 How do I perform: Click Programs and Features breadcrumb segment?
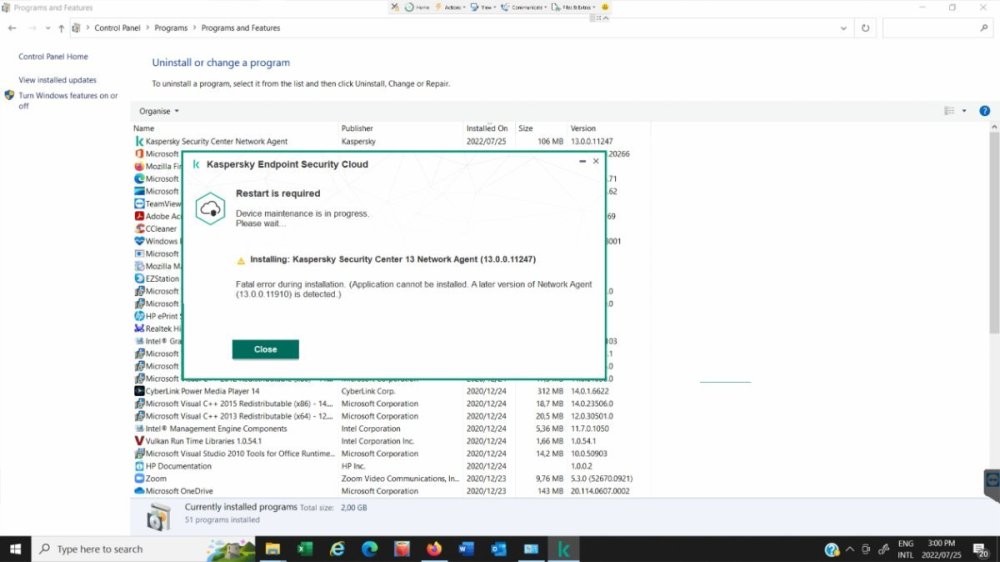[x=240, y=28]
